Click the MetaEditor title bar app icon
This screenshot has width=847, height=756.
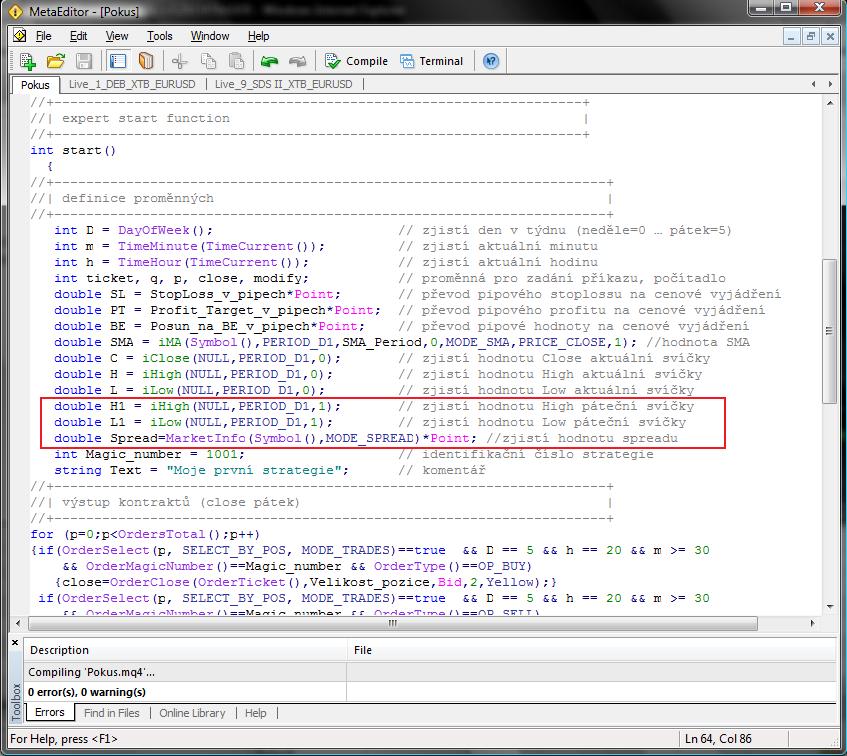[15, 11]
